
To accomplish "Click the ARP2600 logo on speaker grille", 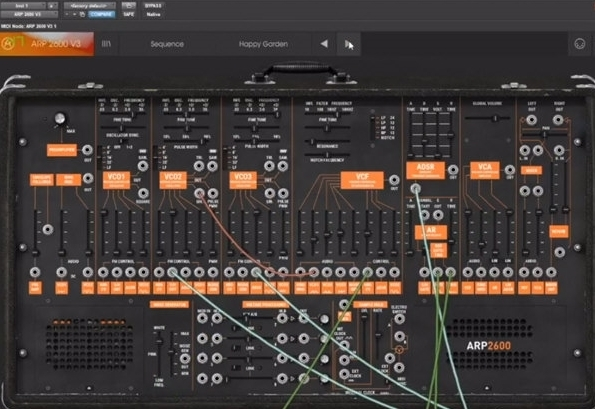I will pyautogui.click(x=488, y=346).
